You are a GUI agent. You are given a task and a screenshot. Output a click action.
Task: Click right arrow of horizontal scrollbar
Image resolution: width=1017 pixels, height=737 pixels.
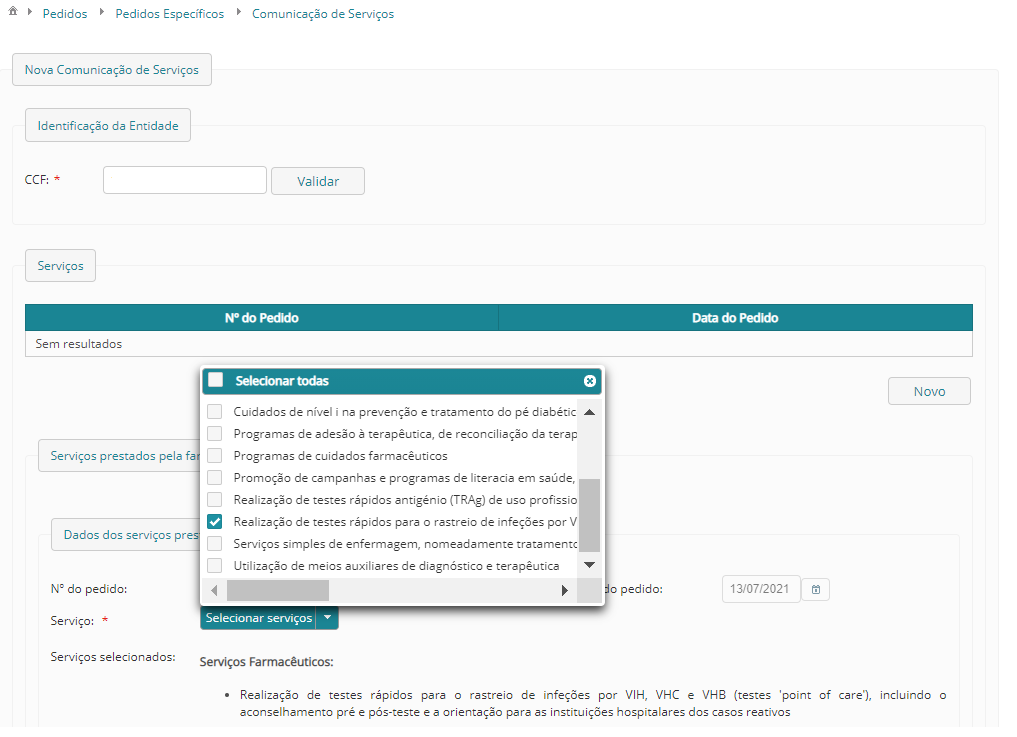[x=564, y=591]
